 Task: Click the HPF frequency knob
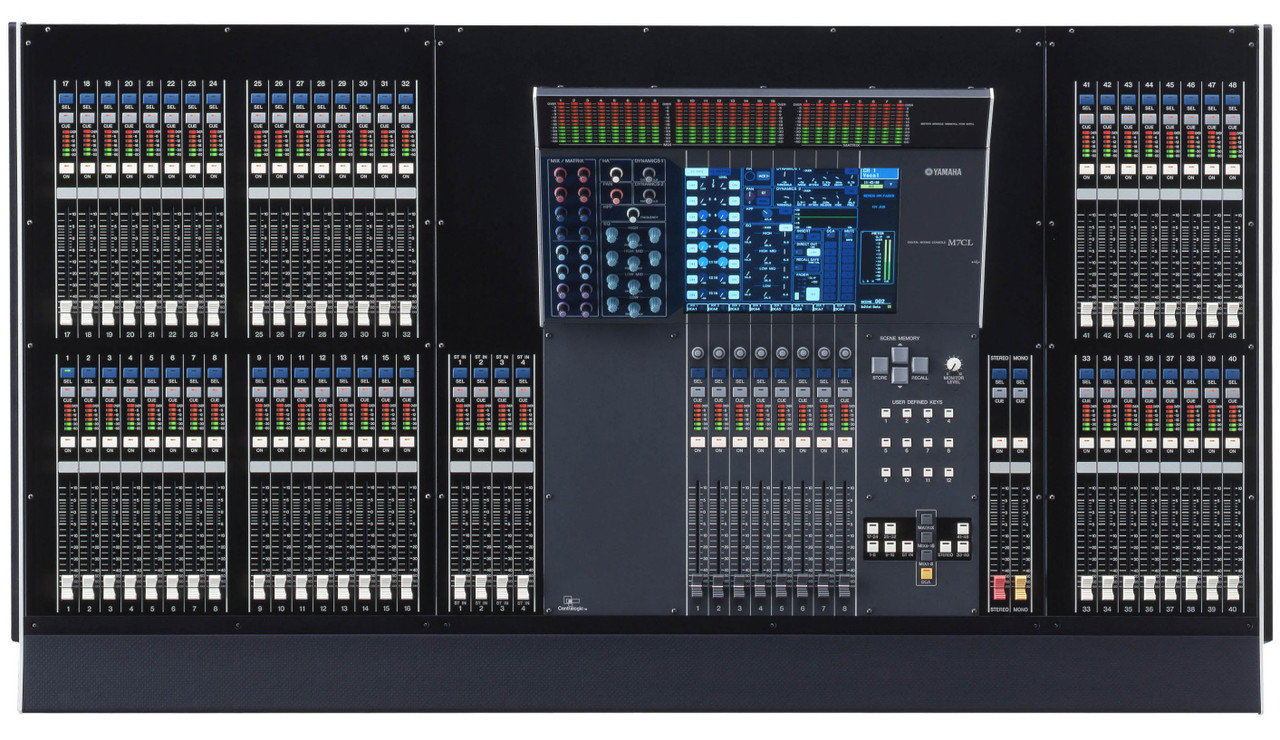click(632, 215)
